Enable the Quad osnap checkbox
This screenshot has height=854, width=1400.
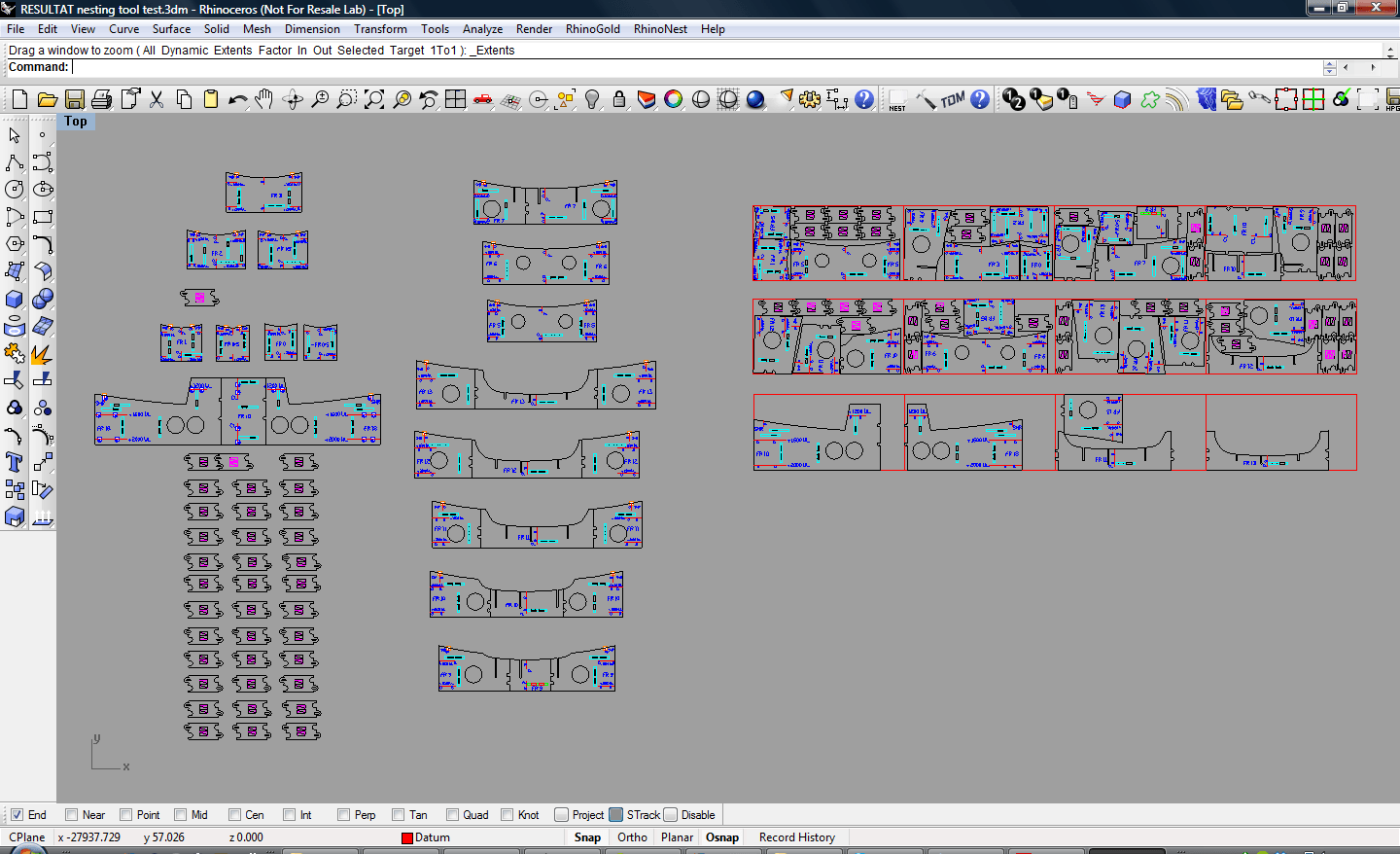pos(452,815)
